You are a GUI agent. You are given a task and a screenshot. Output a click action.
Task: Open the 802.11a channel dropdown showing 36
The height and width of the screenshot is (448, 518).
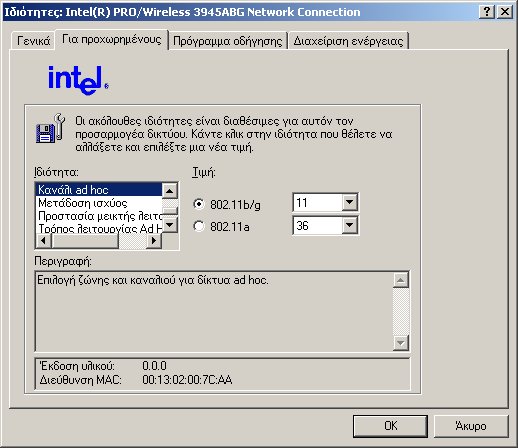click(325, 225)
